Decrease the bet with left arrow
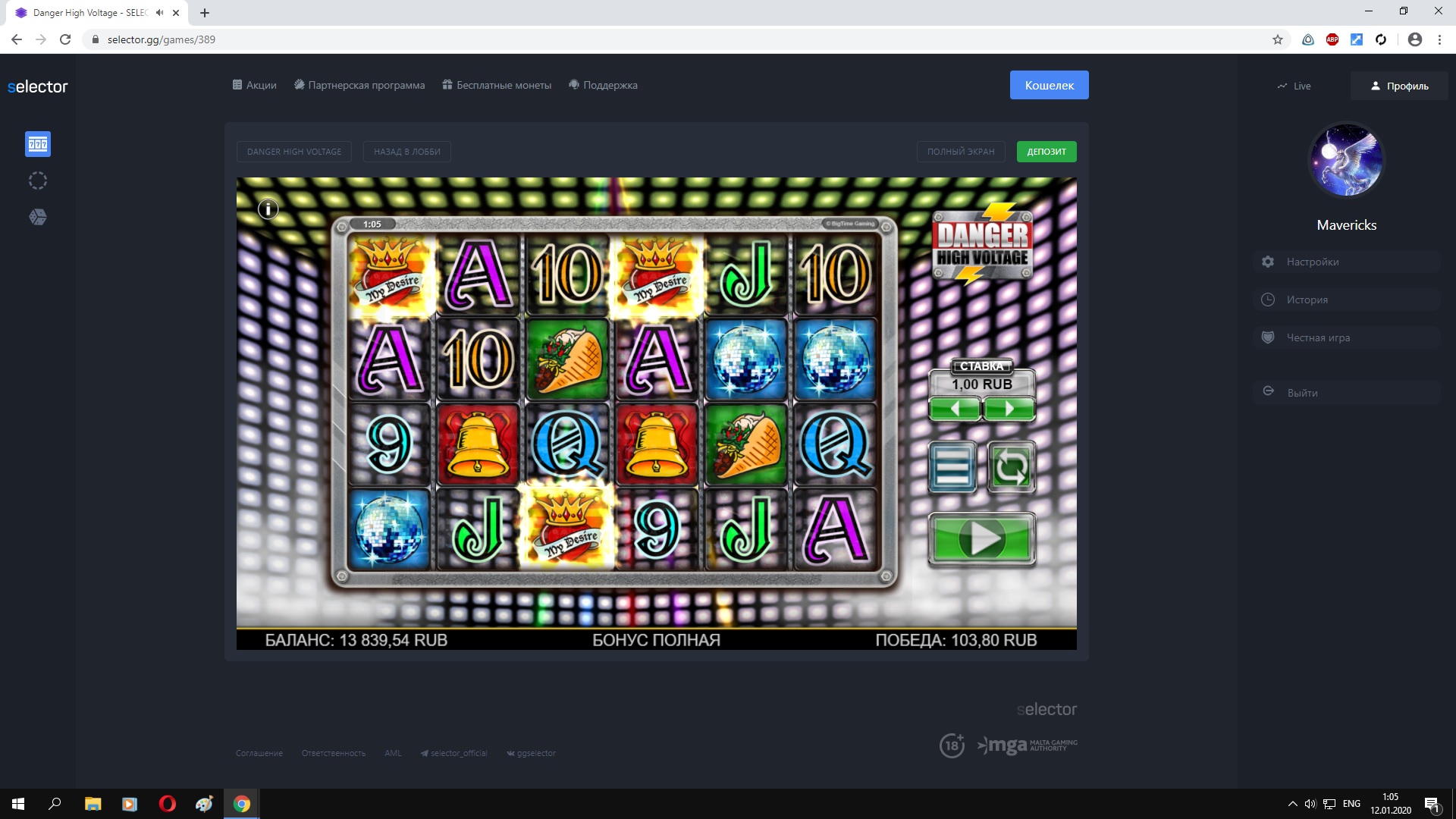 point(955,409)
